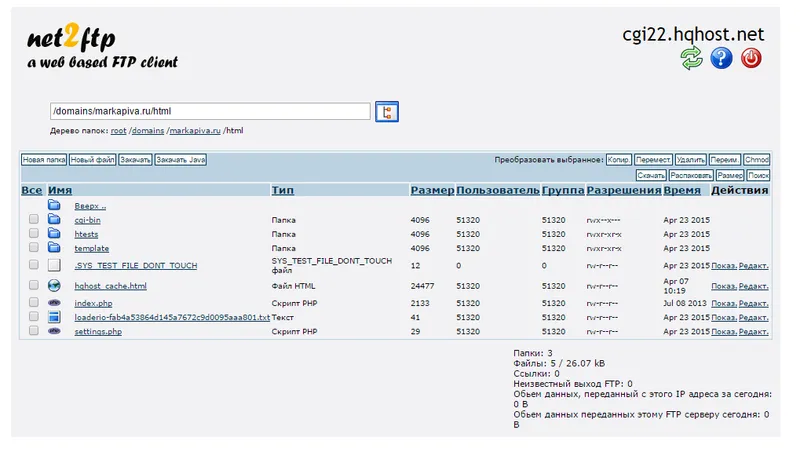This screenshot has width=800, height=473.
Task: Click the Chmod button
Action: (x=757, y=160)
